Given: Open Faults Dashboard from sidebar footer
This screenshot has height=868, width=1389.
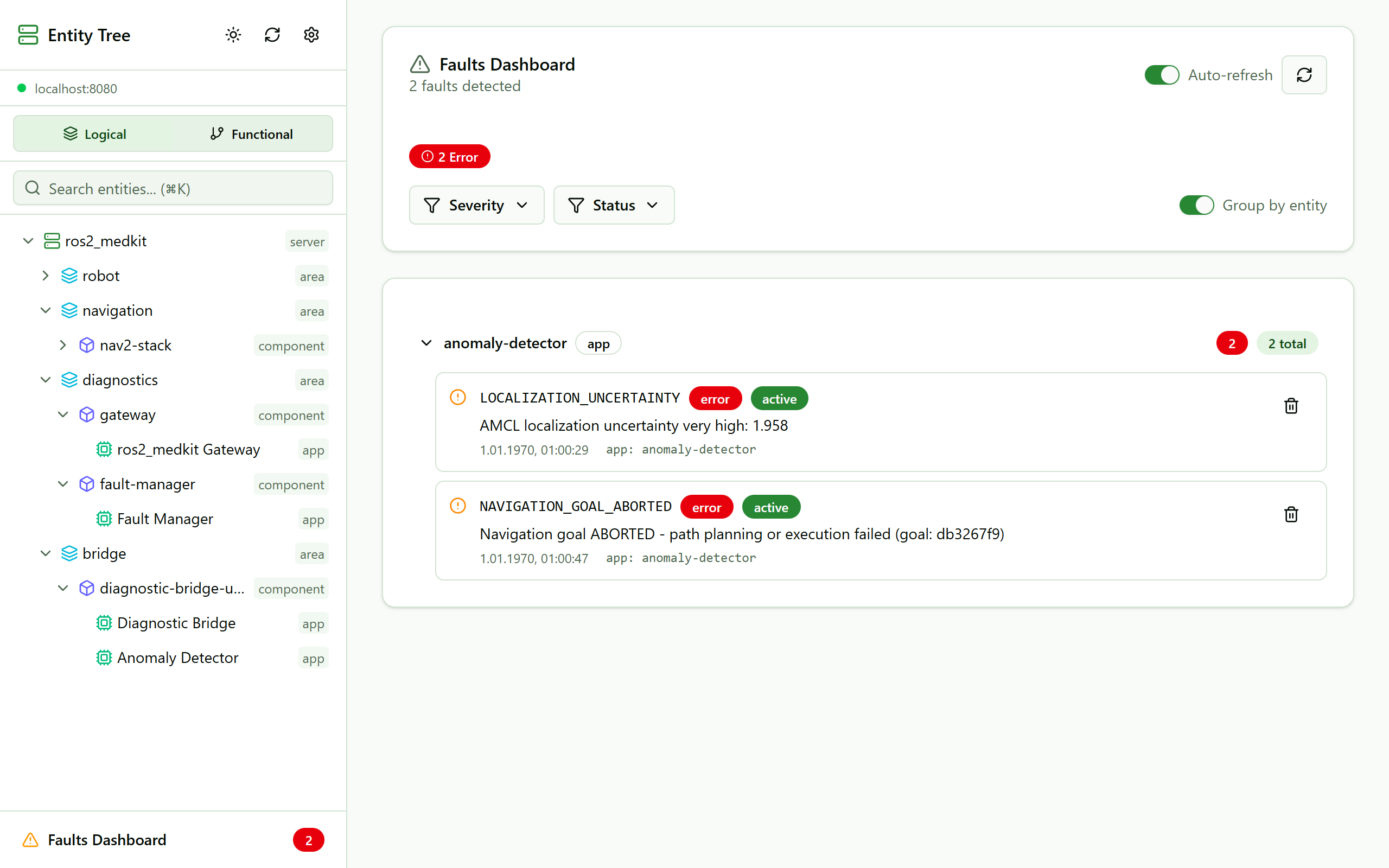Looking at the screenshot, I should click(107, 839).
